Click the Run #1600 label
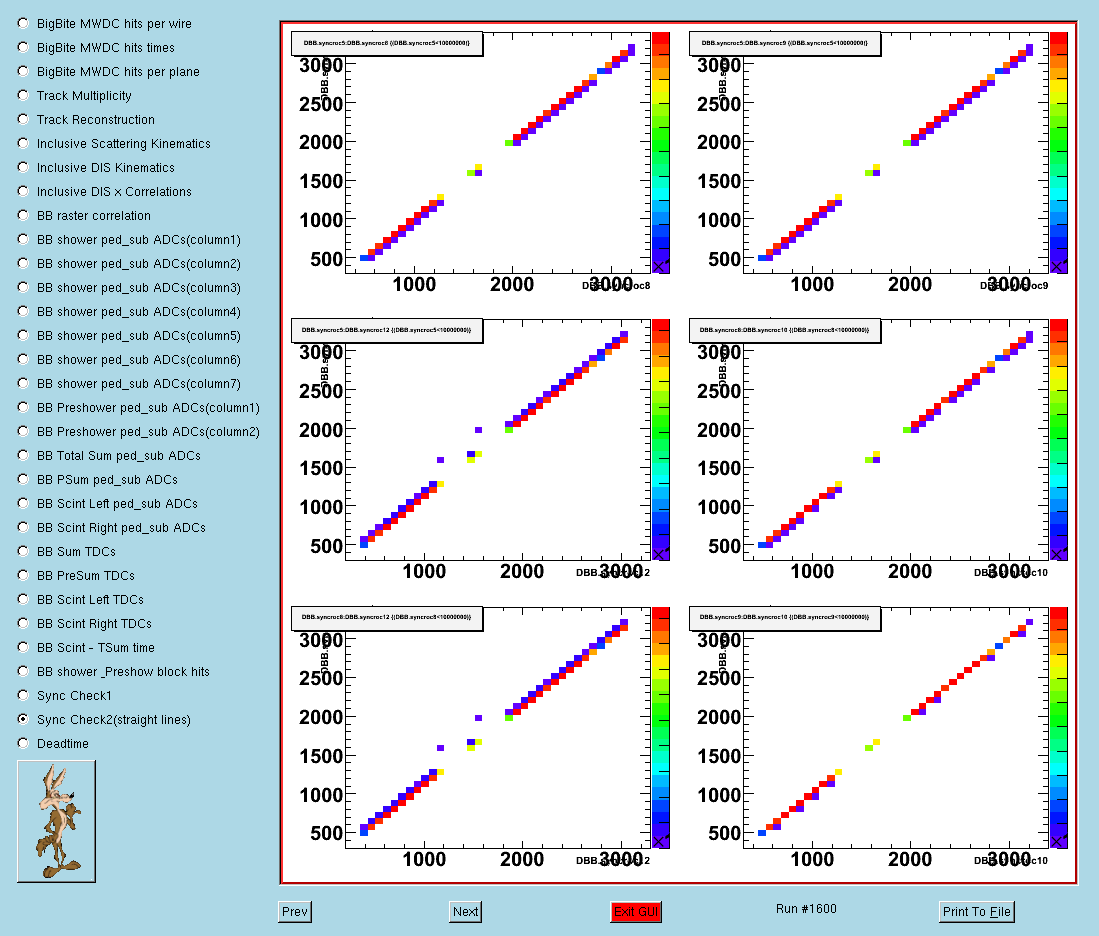This screenshot has width=1099, height=936. (806, 909)
